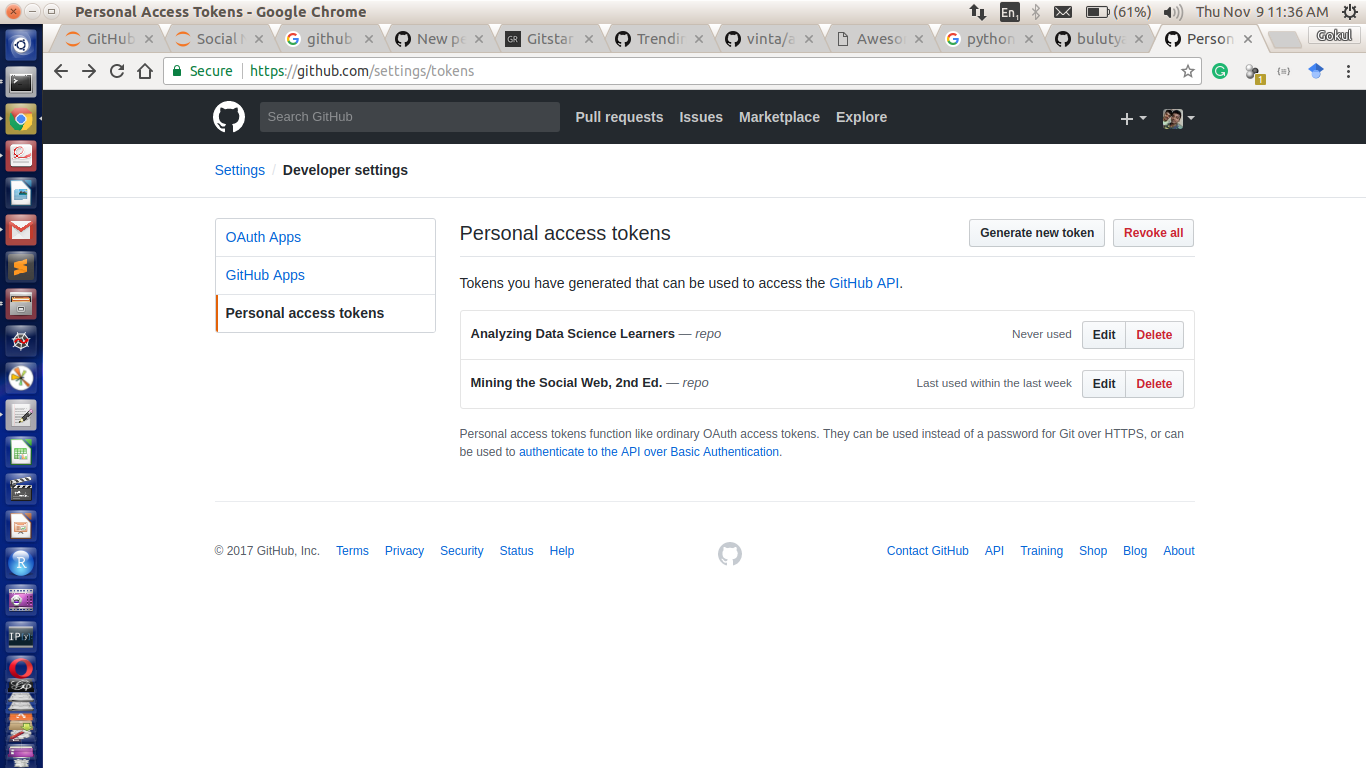Switch to the vinta/a browser tab

tap(768, 39)
